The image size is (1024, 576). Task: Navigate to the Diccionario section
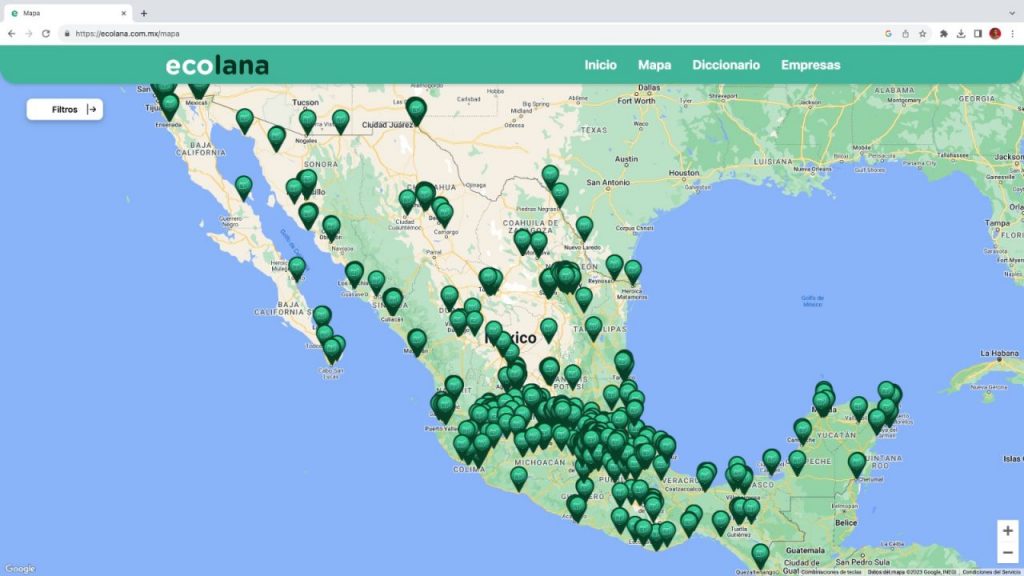click(725, 64)
